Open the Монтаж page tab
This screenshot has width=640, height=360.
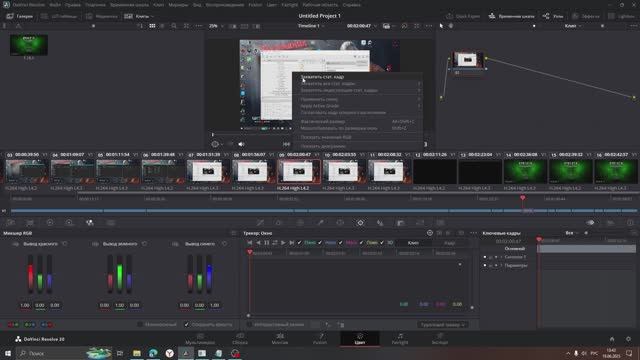click(280, 338)
